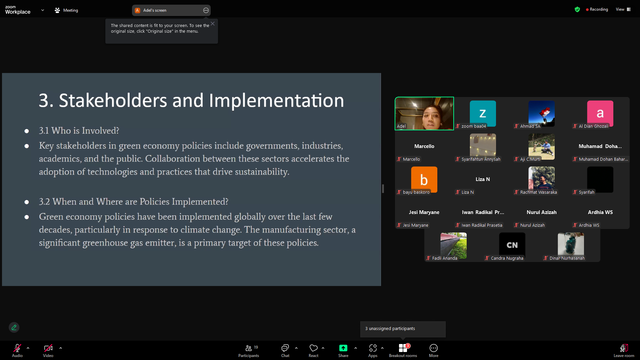Select the Syarifah participant tile
The height and width of the screenshot is (360, 640).
(600, 180)
